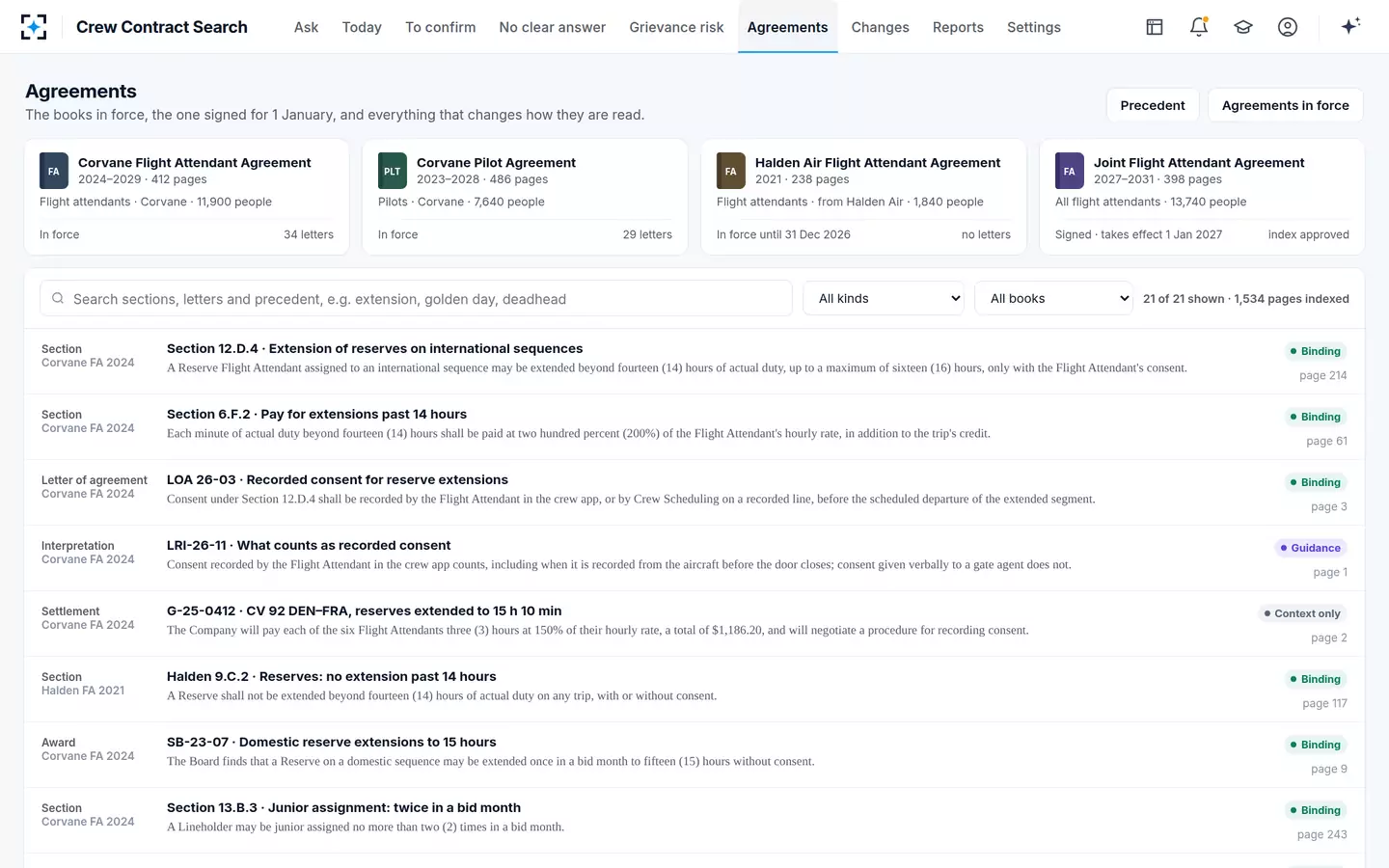Open 'SB-23-07 · Domestic reserve extensions' award title

332,743
